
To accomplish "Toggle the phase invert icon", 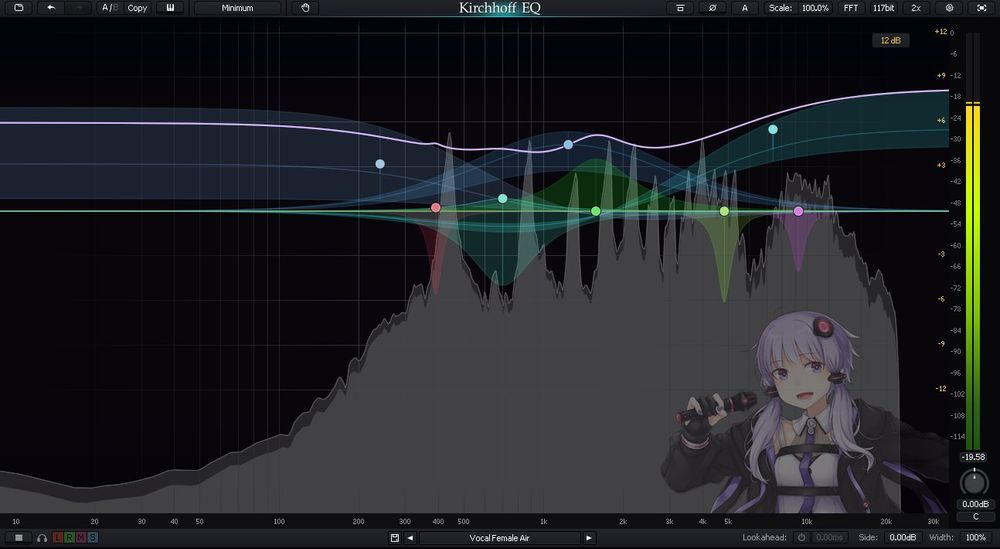I will [x=712, y=8].
